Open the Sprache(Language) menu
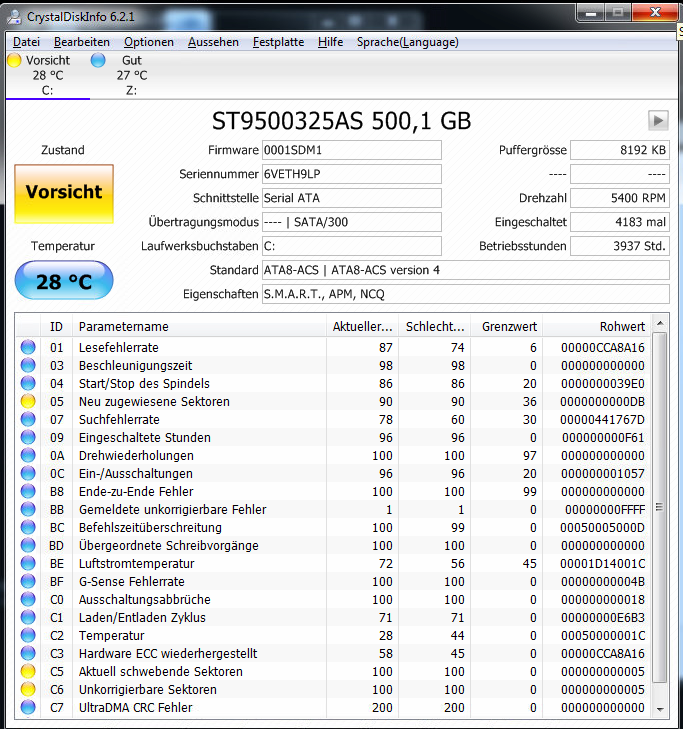Image resolution: width=683 pixels, height=729 pixels. (x=407, y=42)
